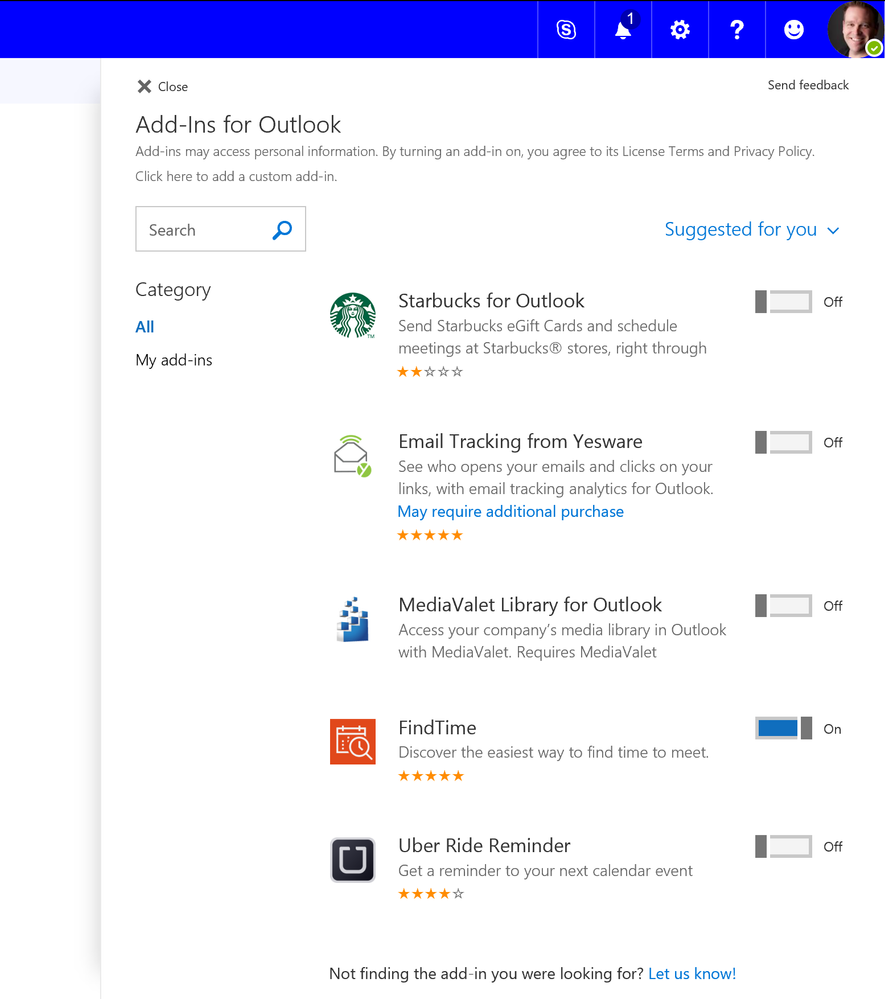Click the help question mark icon
This screenshot has height=999, width=885.
point(737,30)
